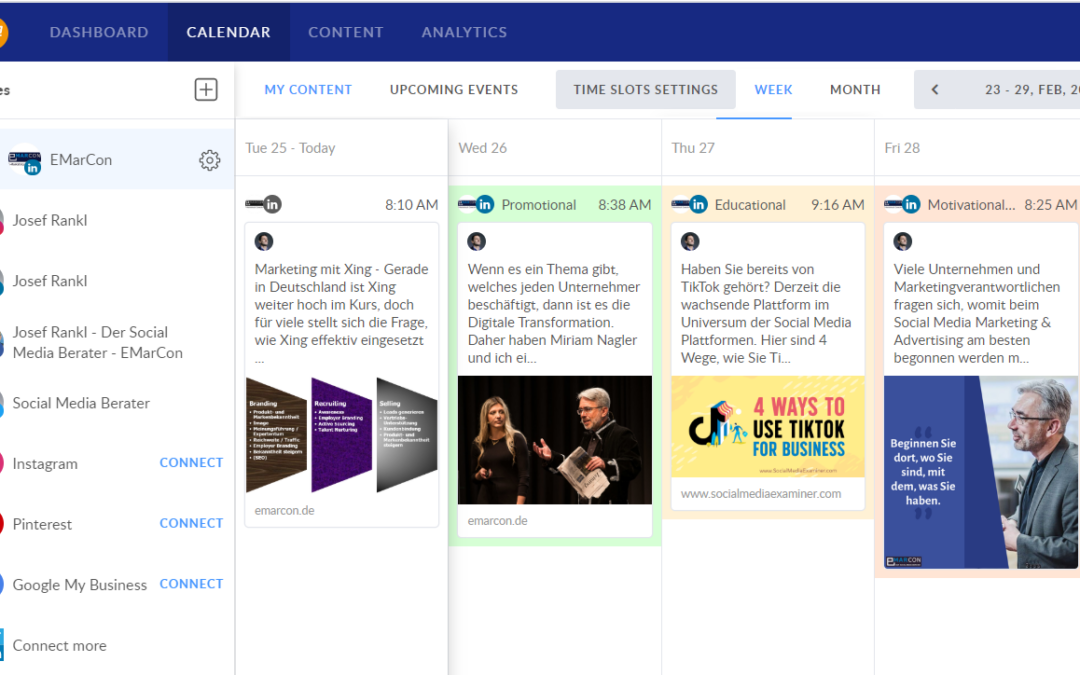1080x675 pixels.
Task: Select Josef Rankl - Der Social Media Berater profile
Action: (x=98, y=342)
